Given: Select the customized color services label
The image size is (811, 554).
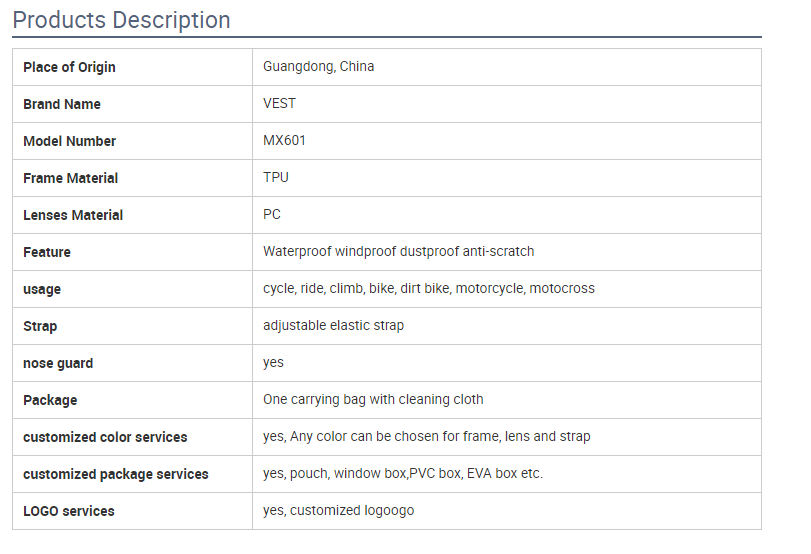Looking at the screenshot, I should coord(105,437).
